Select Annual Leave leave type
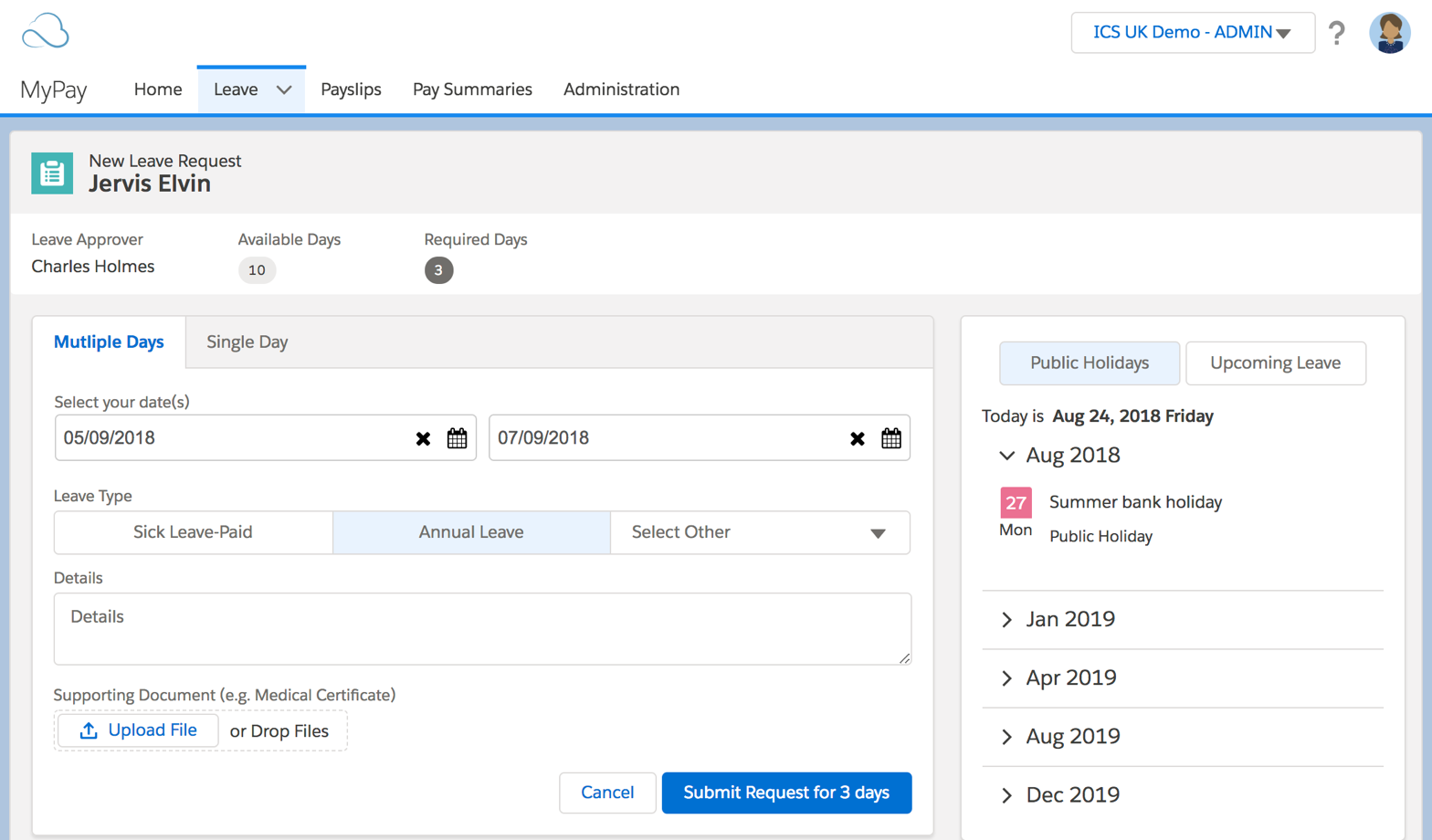The width and height of the screenshot is (1432, 840). (x=471, y=532)
